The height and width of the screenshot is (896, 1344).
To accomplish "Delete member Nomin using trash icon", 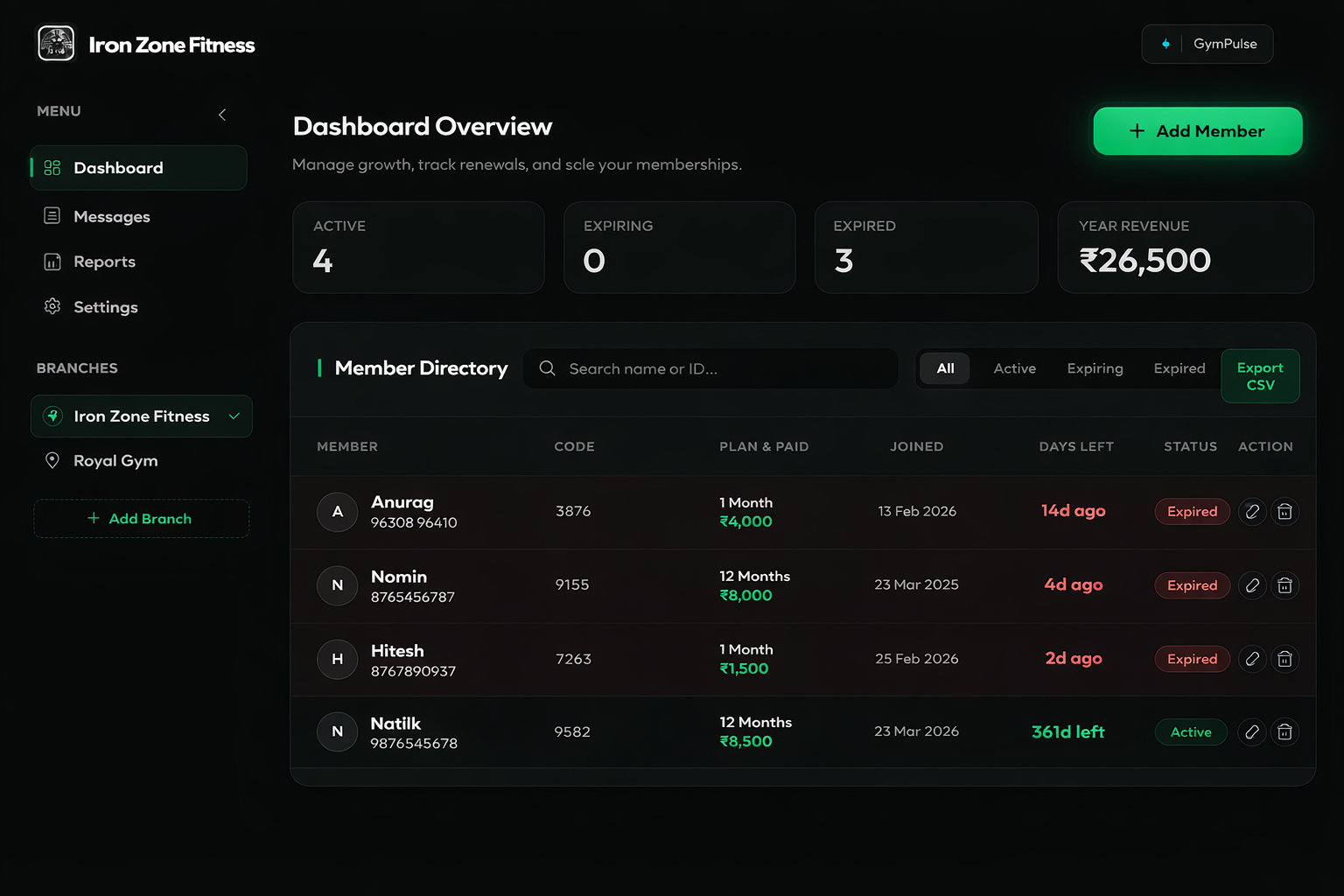I will tap(1284, 585).
